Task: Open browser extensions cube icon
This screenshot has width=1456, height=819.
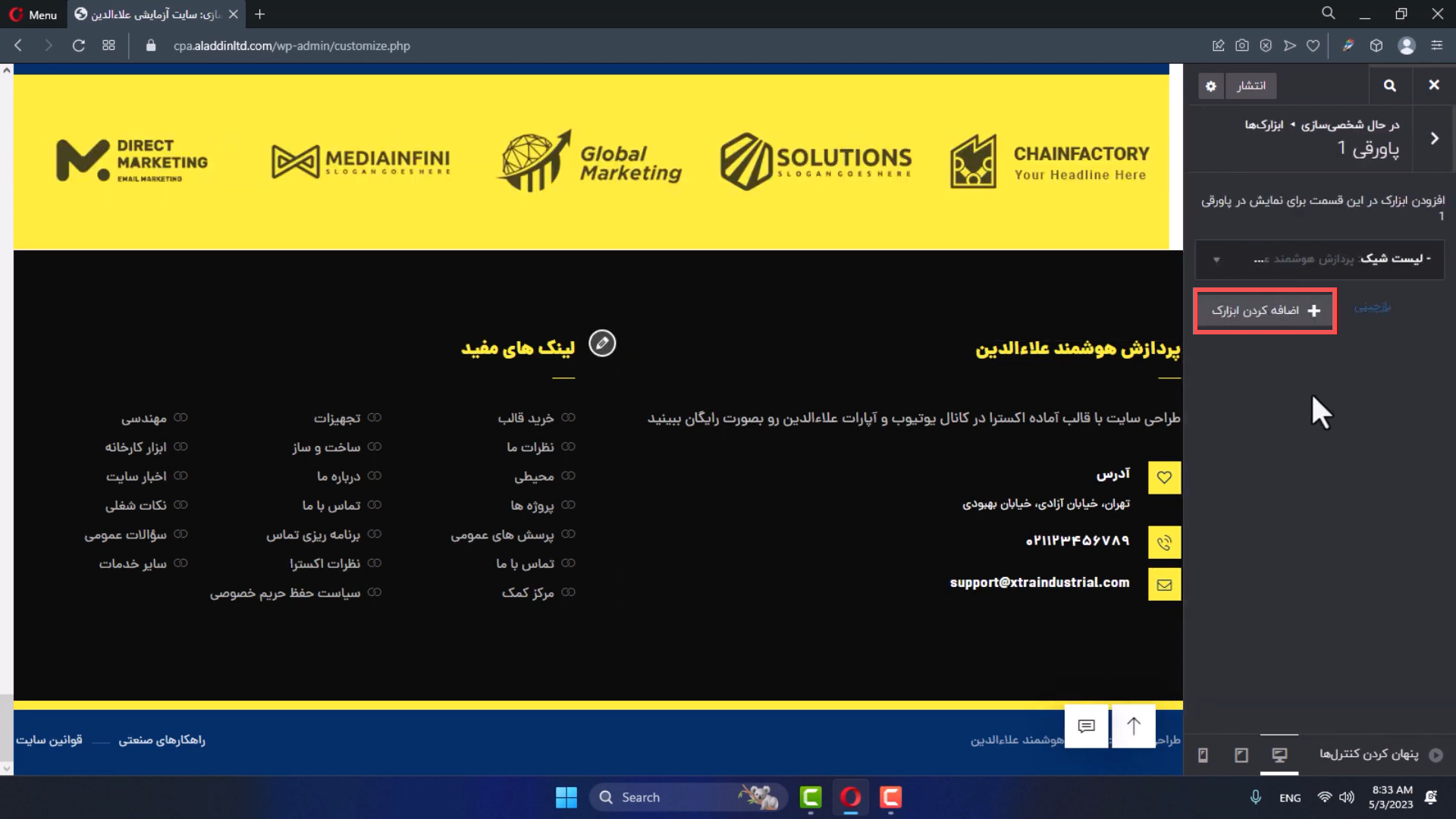Action: click(x=1376, y=45)
